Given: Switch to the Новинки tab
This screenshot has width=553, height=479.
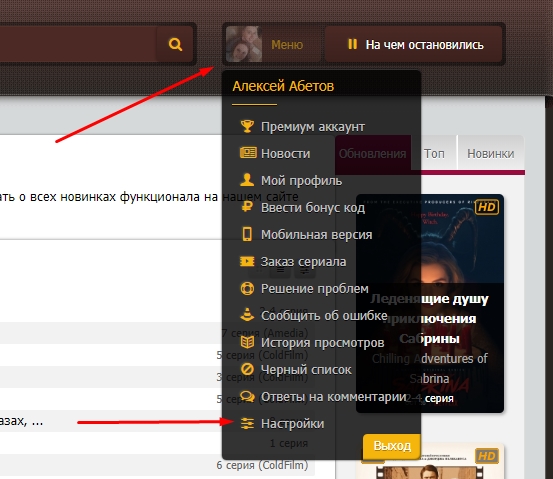Looking at the screenshot, I should 491,153.
